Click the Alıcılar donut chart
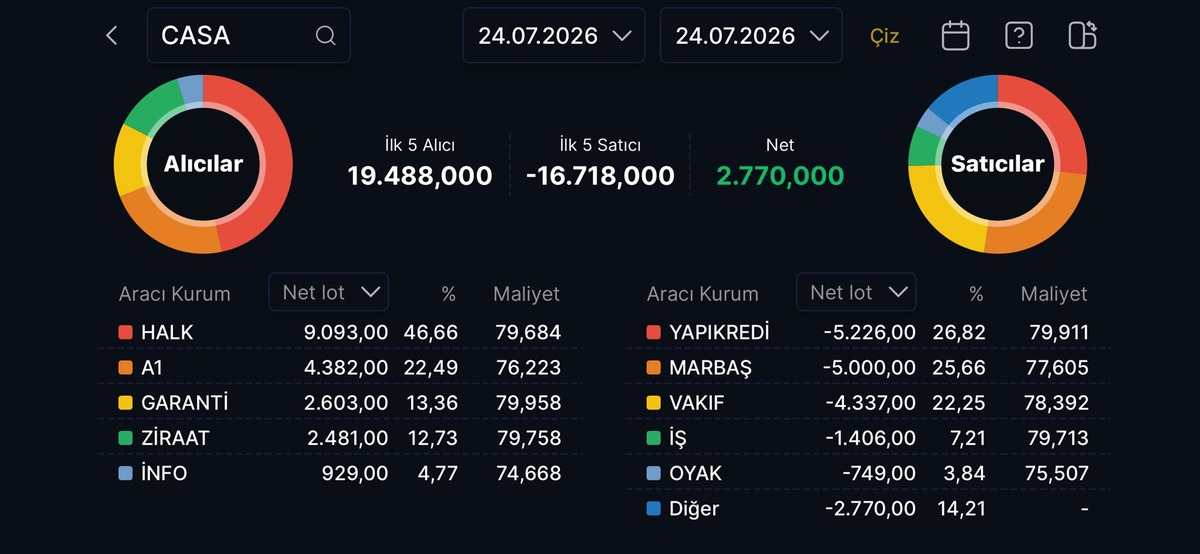 click(x=203, y=164)
